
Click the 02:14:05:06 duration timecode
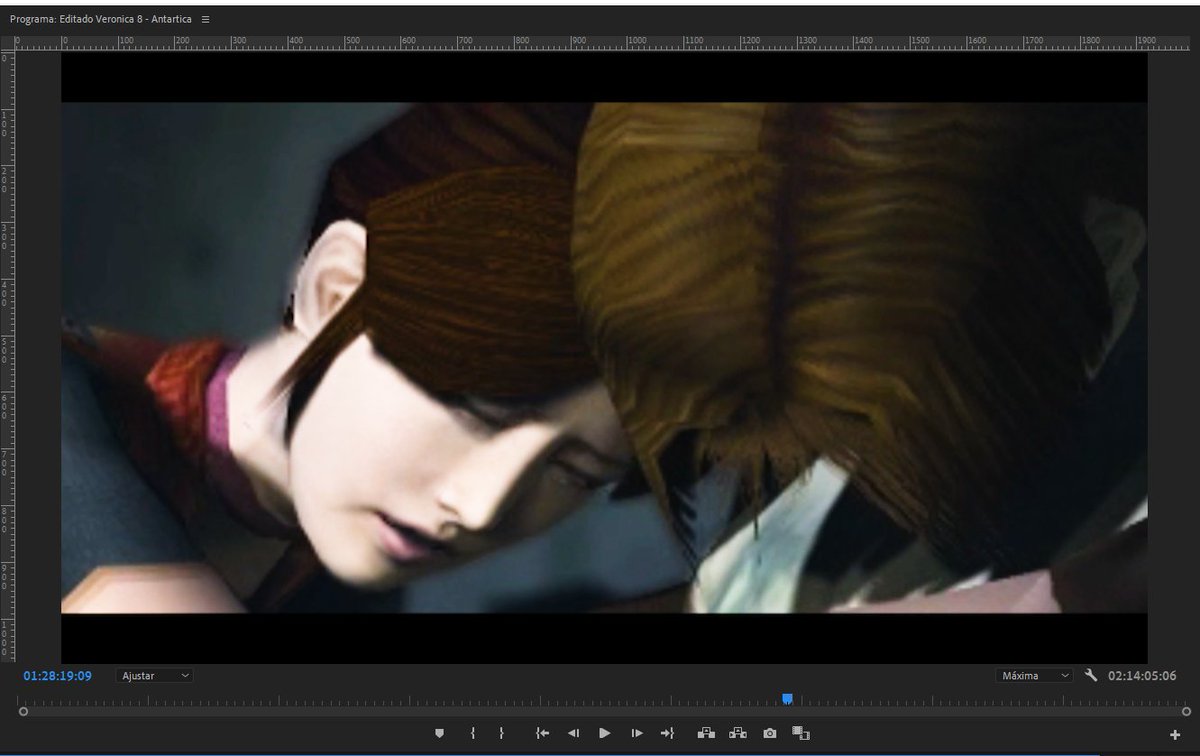point(1142,676)
